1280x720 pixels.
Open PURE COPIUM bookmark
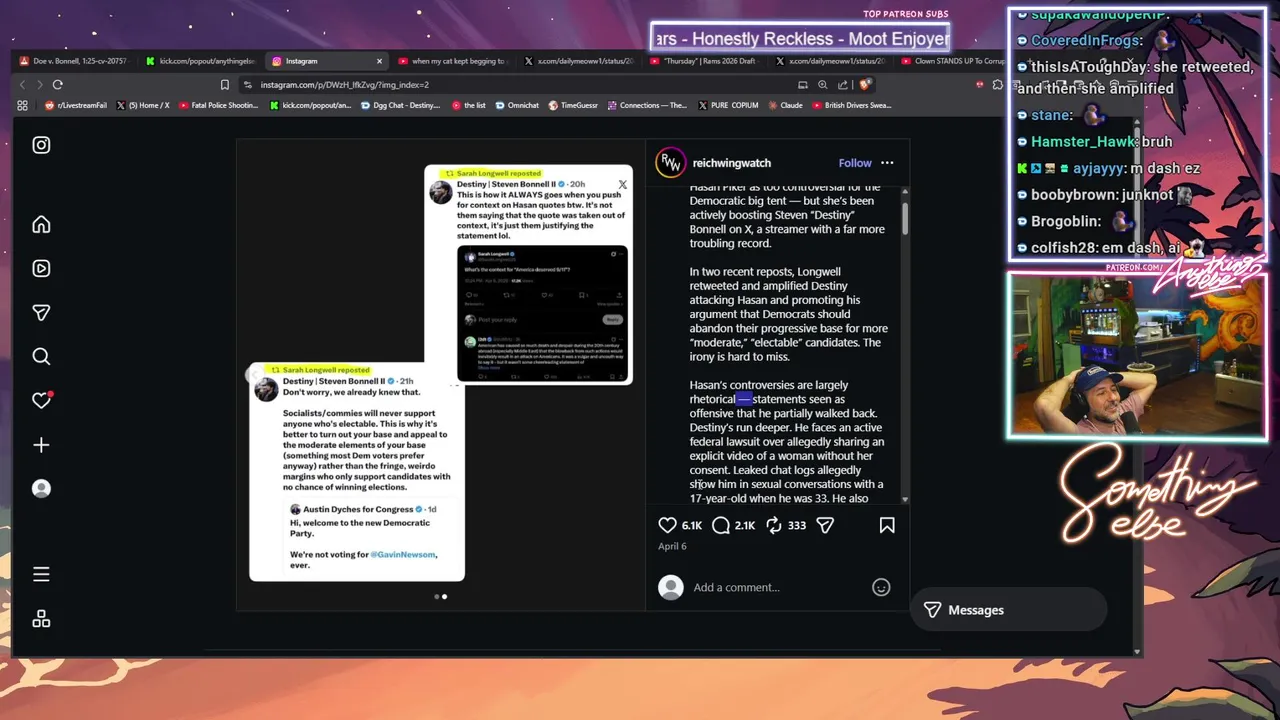pyautogui.click(x=728, y=105)
